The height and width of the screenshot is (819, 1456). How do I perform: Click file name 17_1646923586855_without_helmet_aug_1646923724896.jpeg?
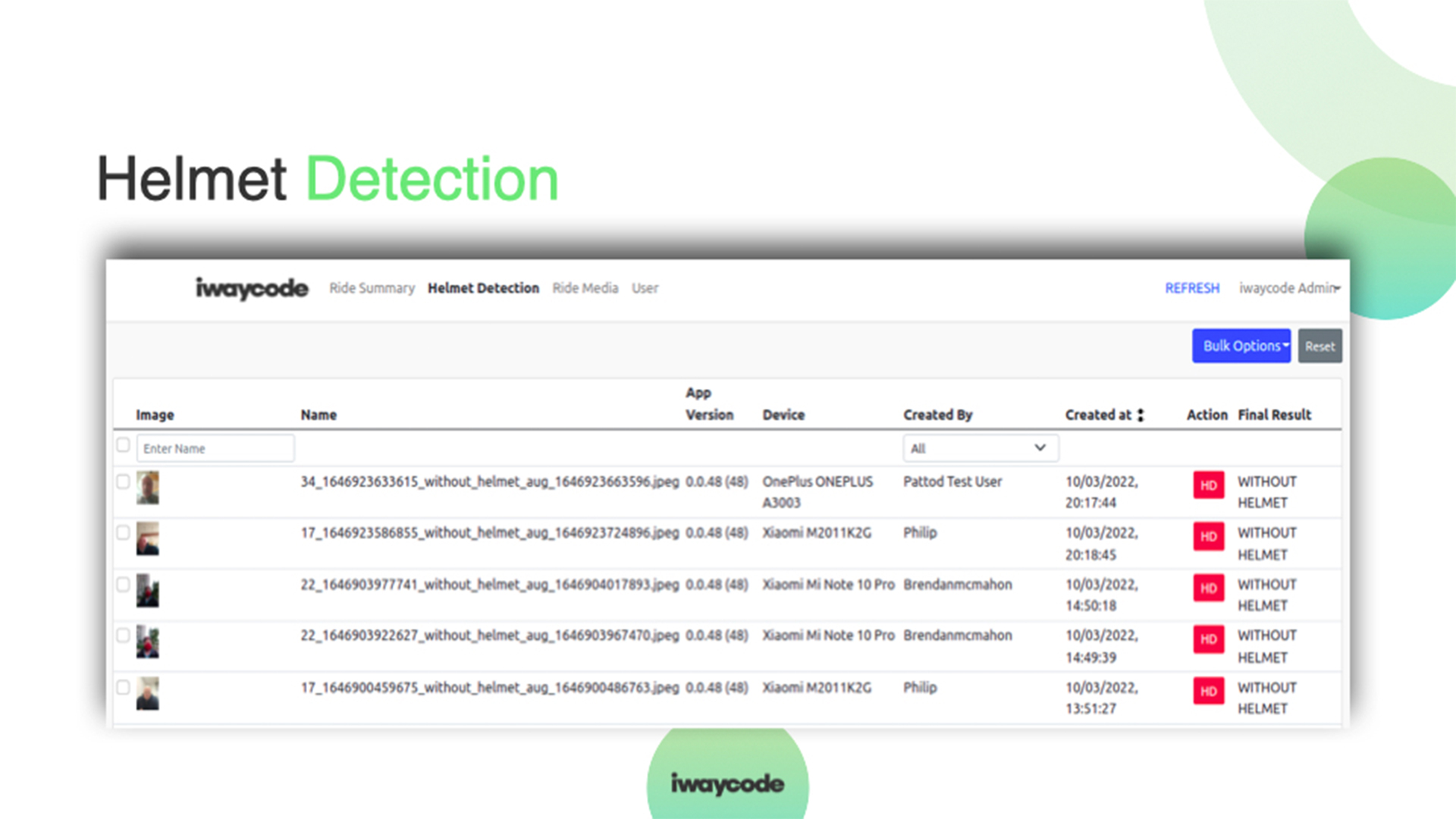(x=490, y=532)
